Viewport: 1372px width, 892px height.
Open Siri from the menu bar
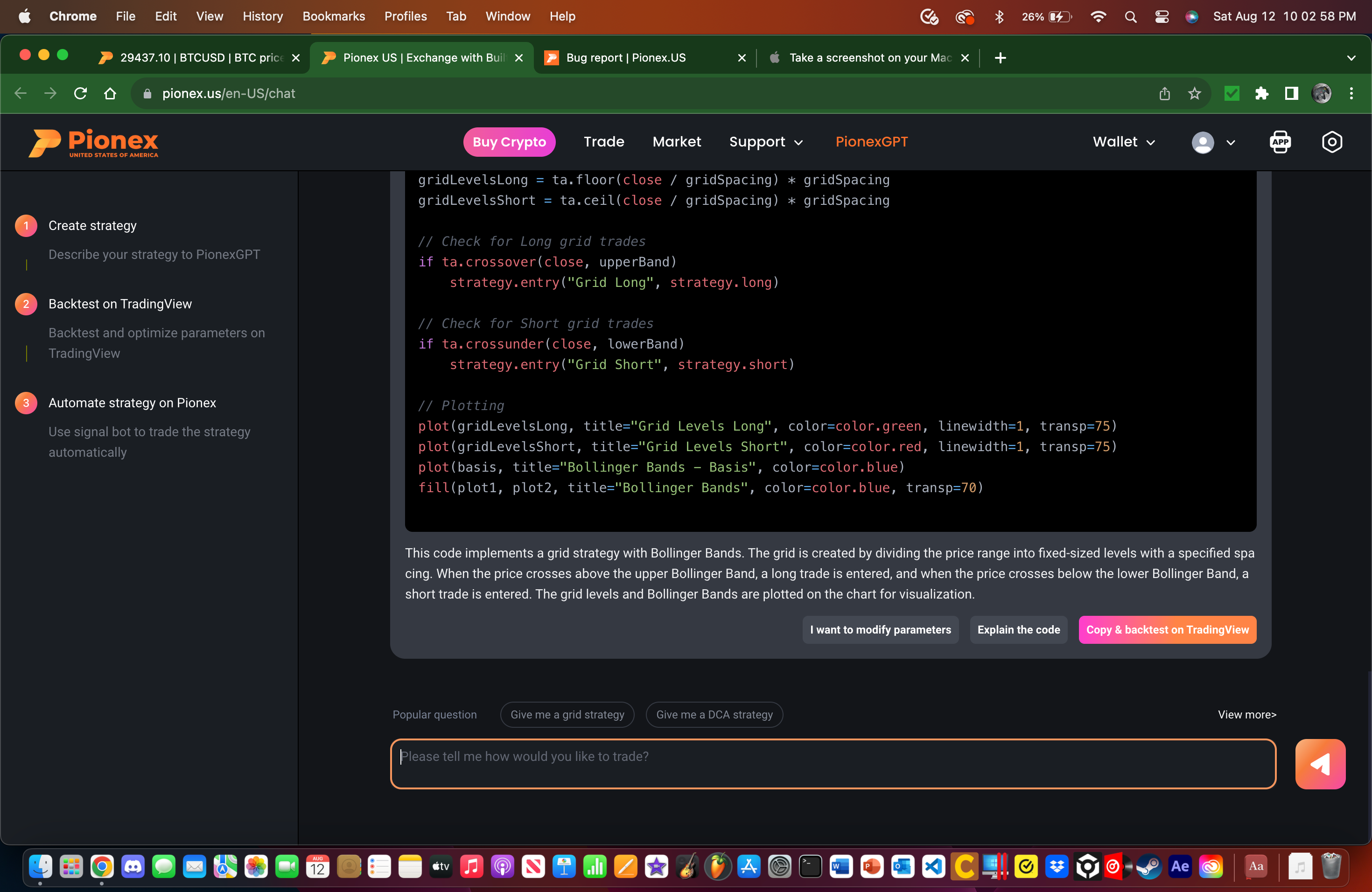[1191, 17]
